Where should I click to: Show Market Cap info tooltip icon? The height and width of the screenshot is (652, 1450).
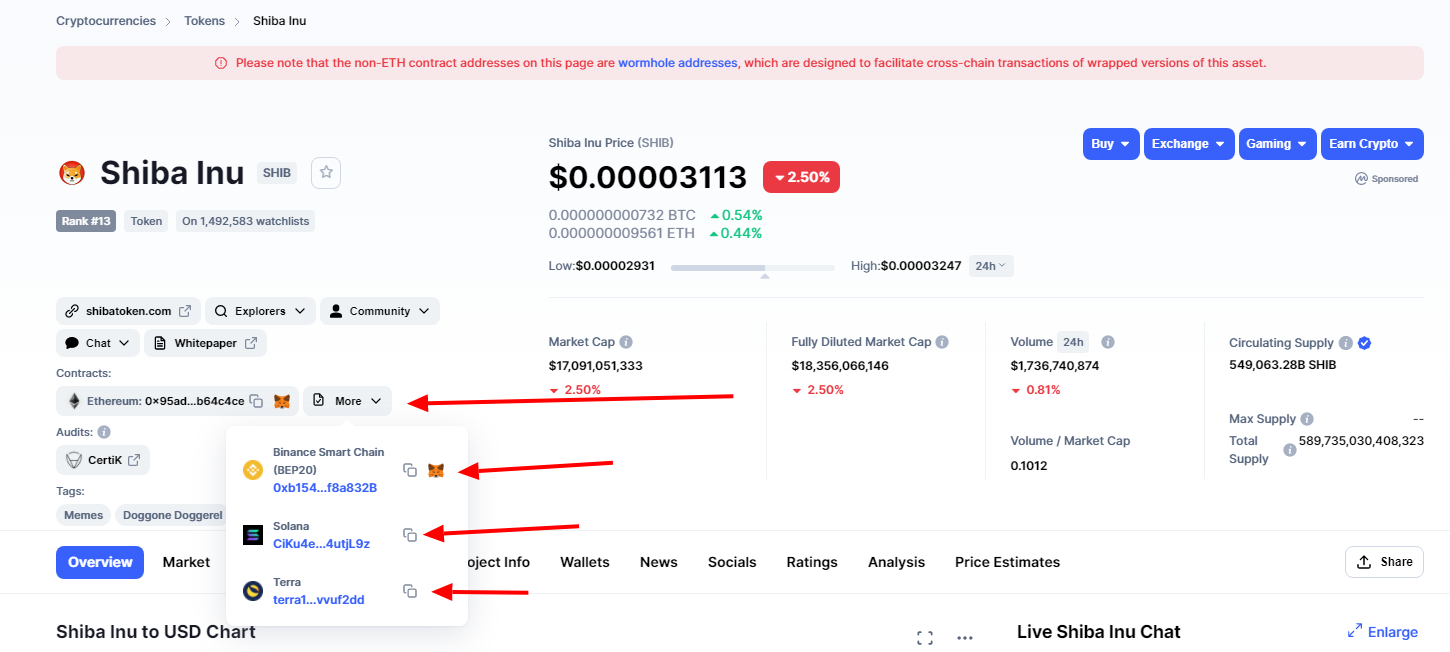point(626,342)
